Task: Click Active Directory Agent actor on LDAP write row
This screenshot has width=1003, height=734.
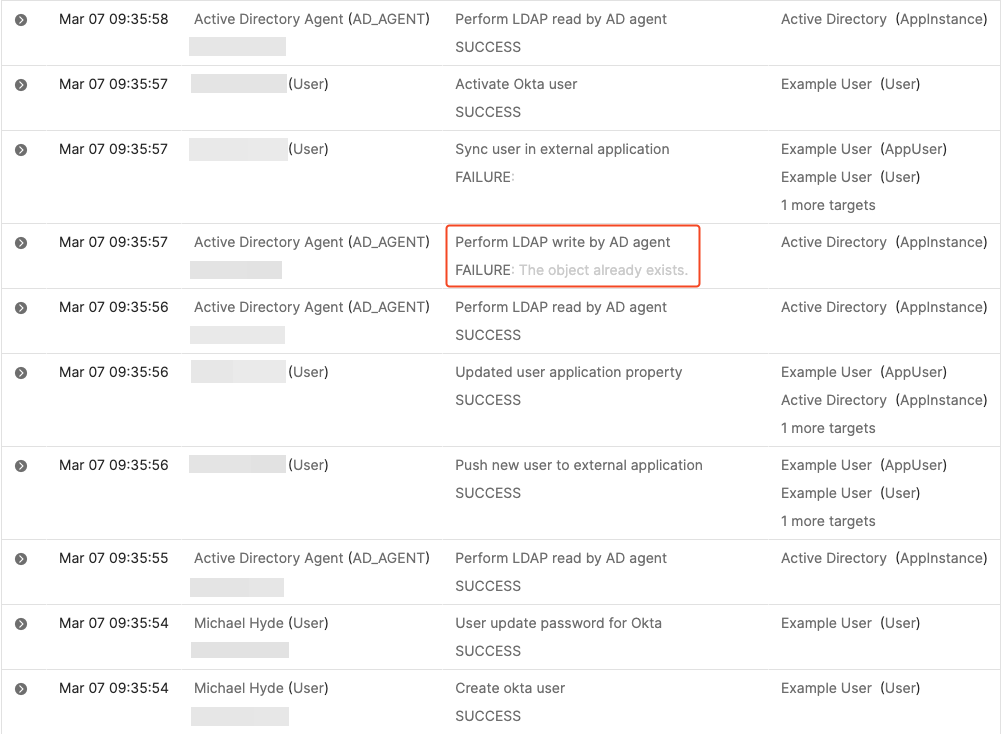Action: (311, 242)
